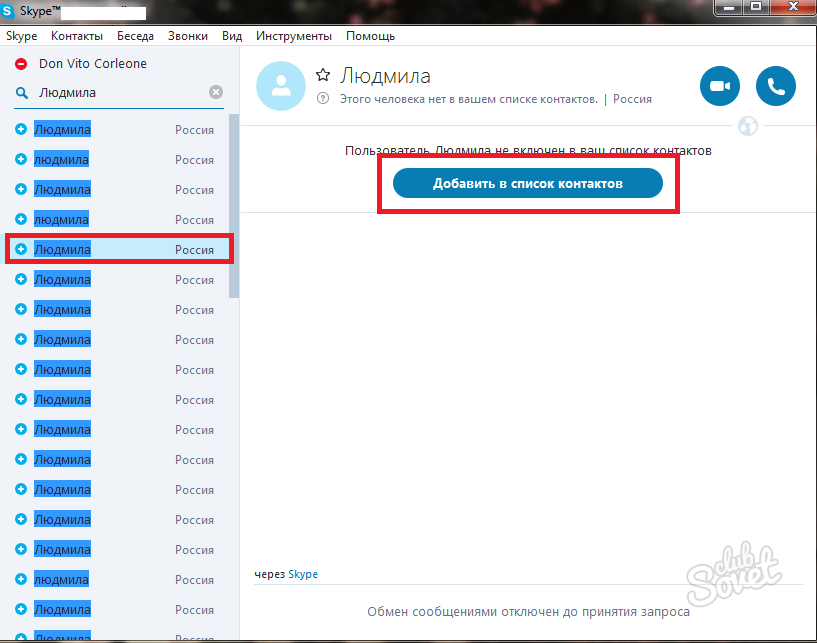The width and height of the screenshot is (817, 643).
Task: Click the red status icon beside Don Vito Corleone
Action: click(x=21, y=64)
